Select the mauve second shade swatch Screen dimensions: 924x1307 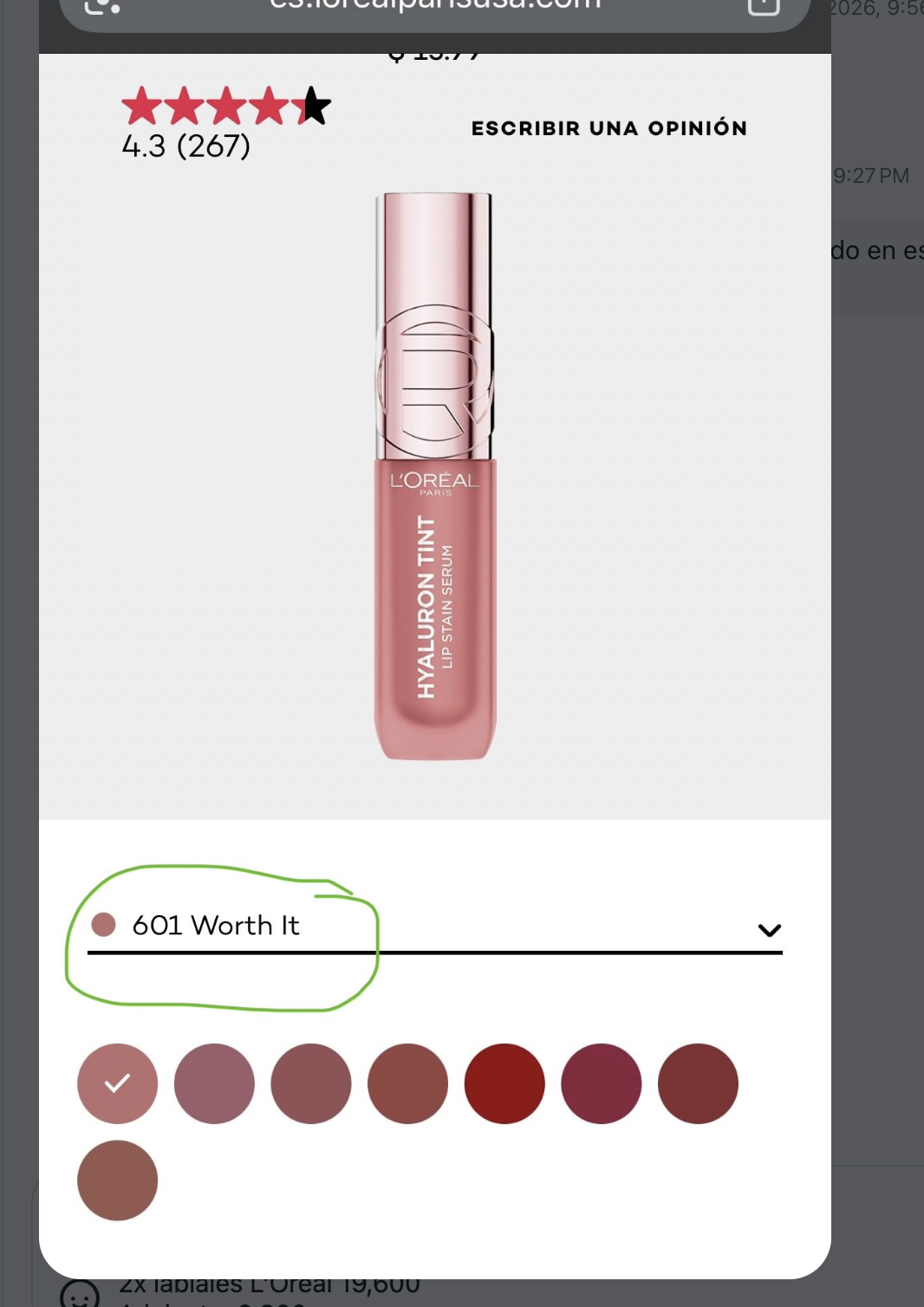point(214,1083)
